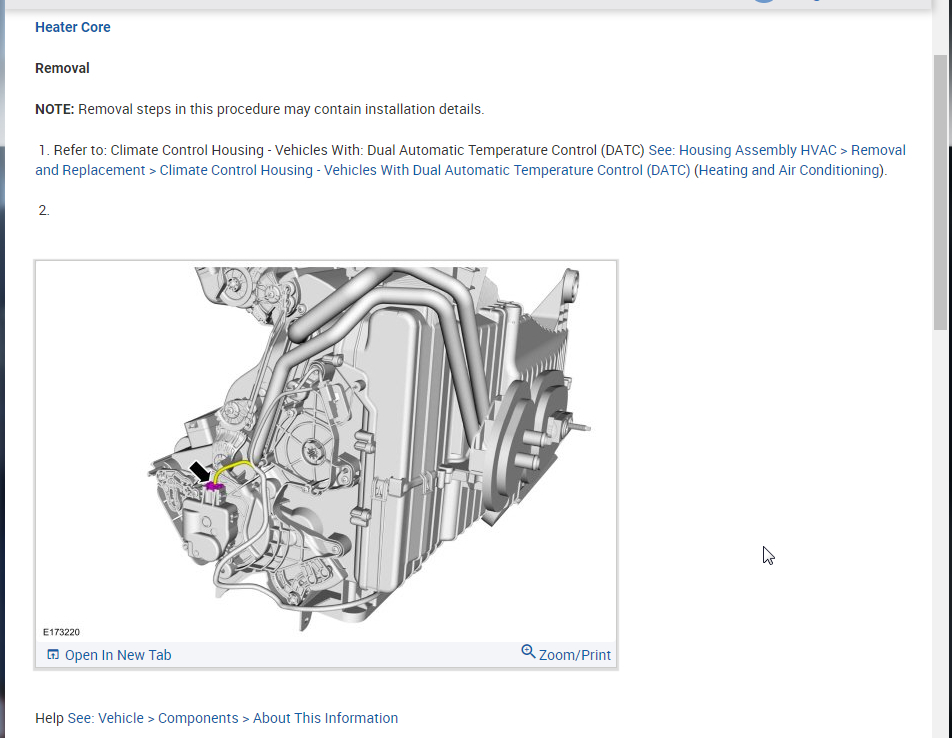This screenshot has width=952, height=738.
Task: Click the Zoom/Print link
Action: 574,655
